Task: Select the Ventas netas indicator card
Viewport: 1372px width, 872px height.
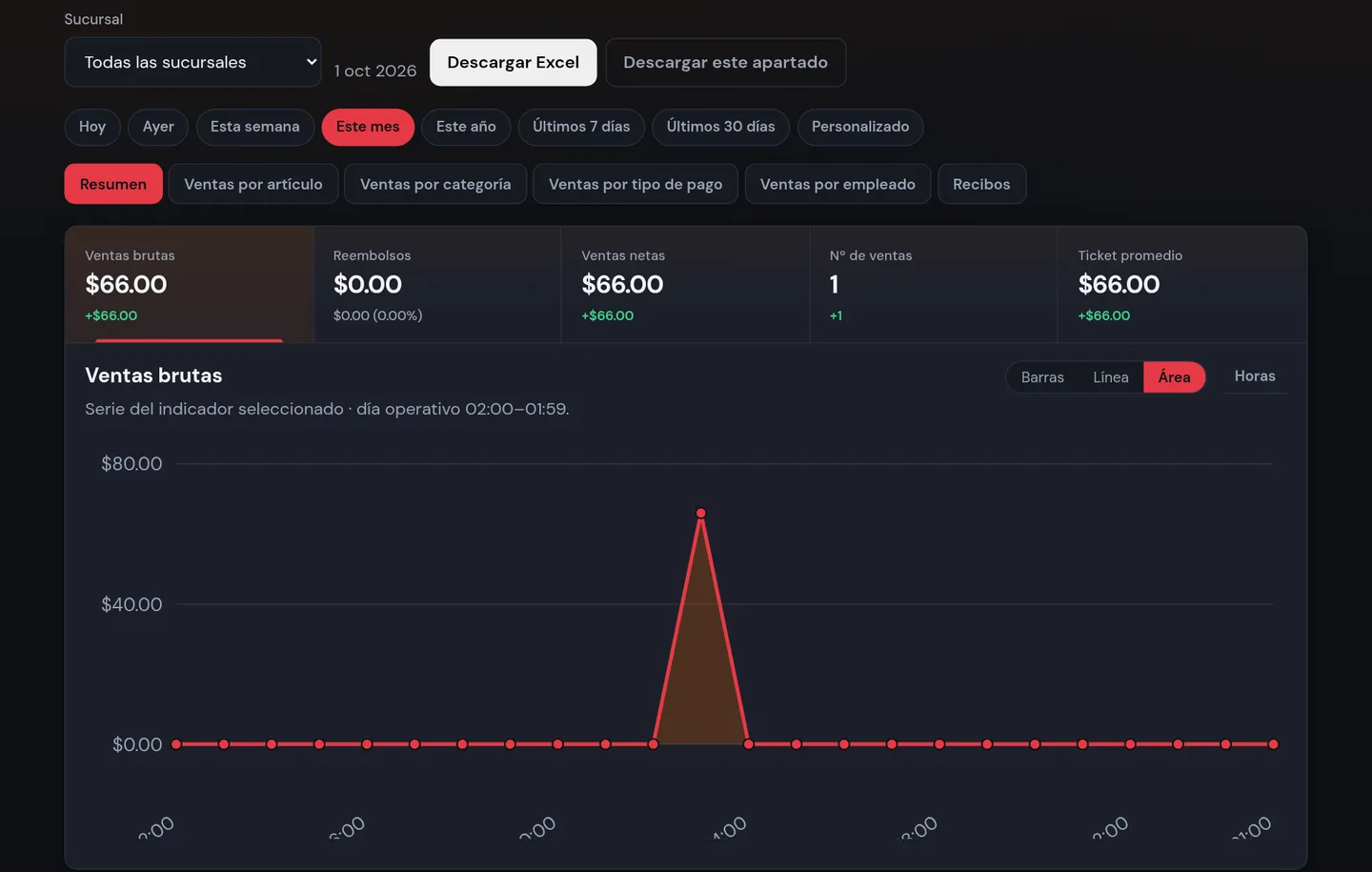Action: coord(685,284)
